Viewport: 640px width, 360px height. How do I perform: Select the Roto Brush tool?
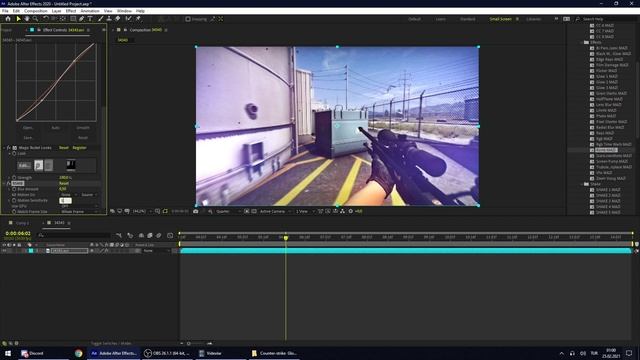(129, 19)
